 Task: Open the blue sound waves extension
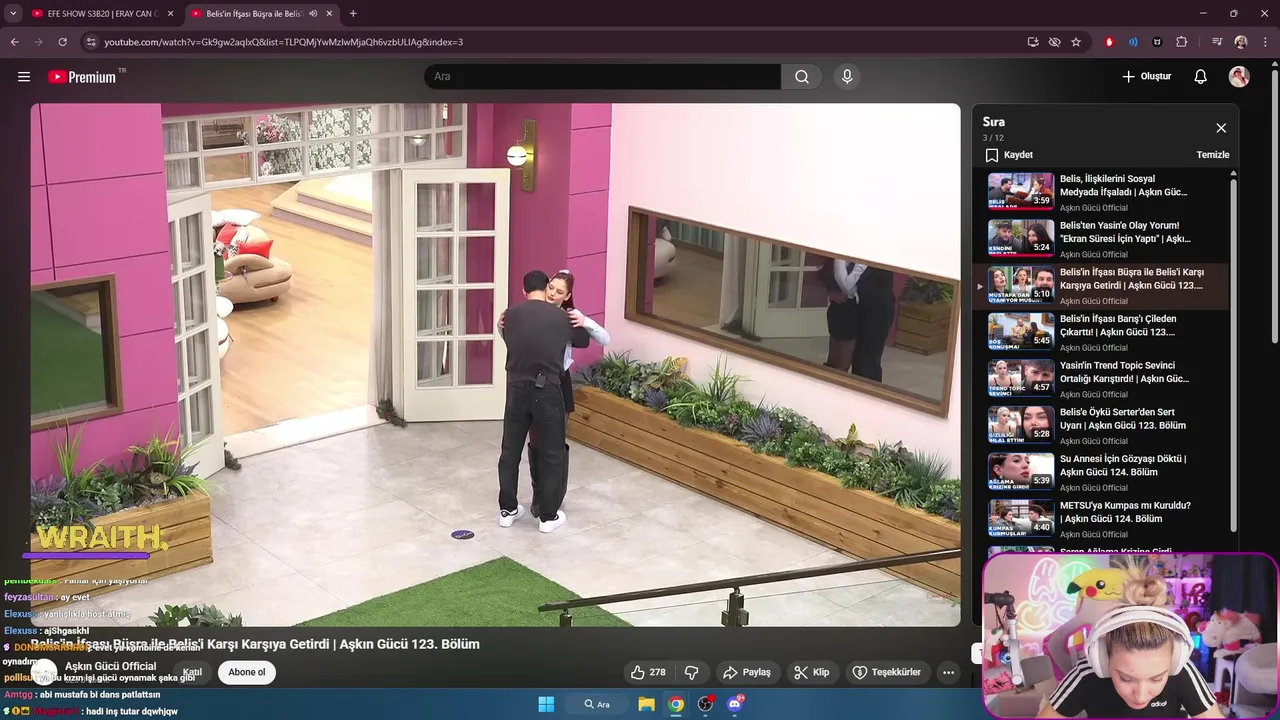point(1133,42)
